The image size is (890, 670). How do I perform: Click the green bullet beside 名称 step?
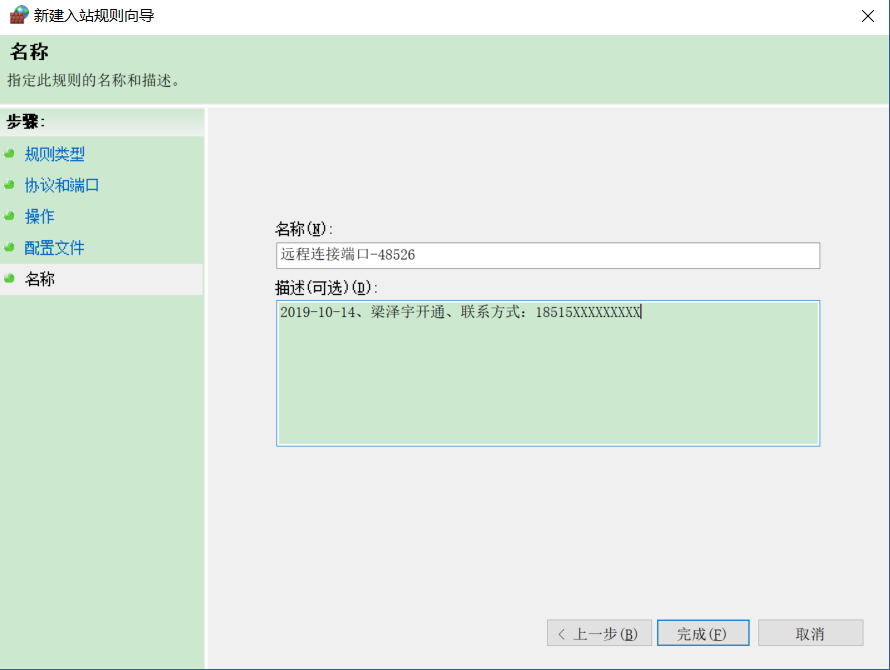[x=10, y=279]
